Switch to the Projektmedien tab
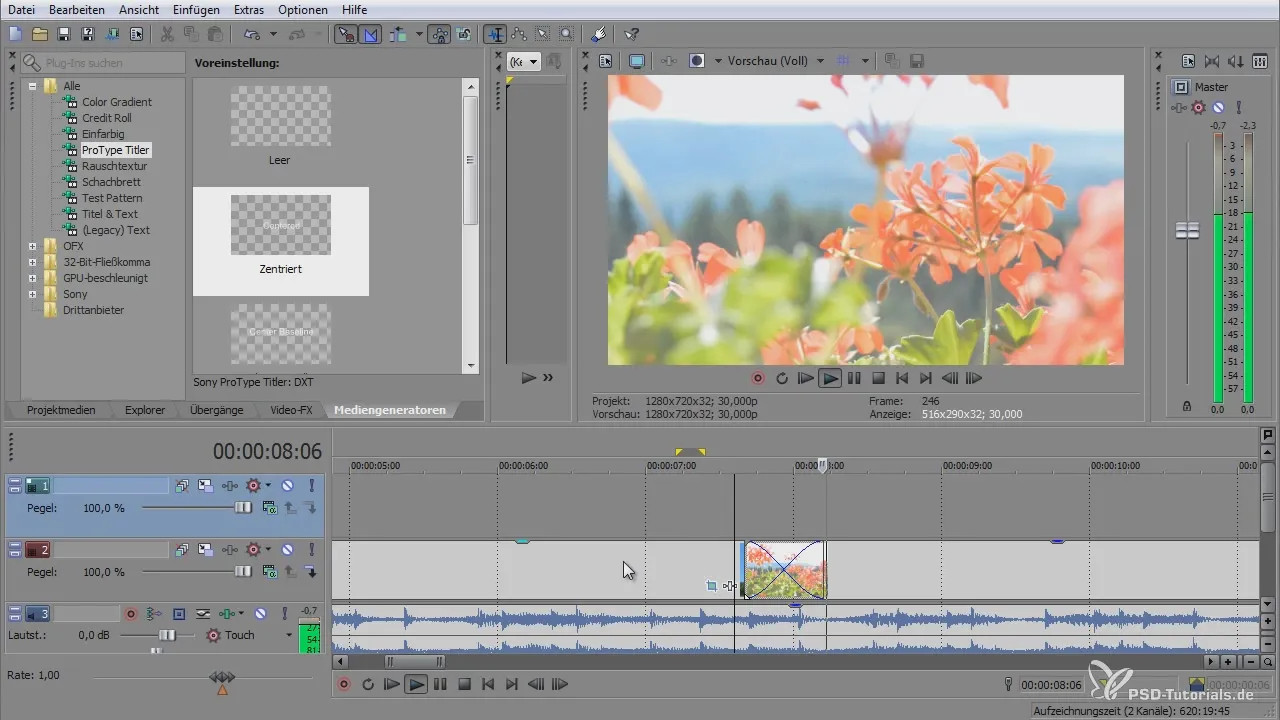 pyautogui.click(x=61, y=410)
